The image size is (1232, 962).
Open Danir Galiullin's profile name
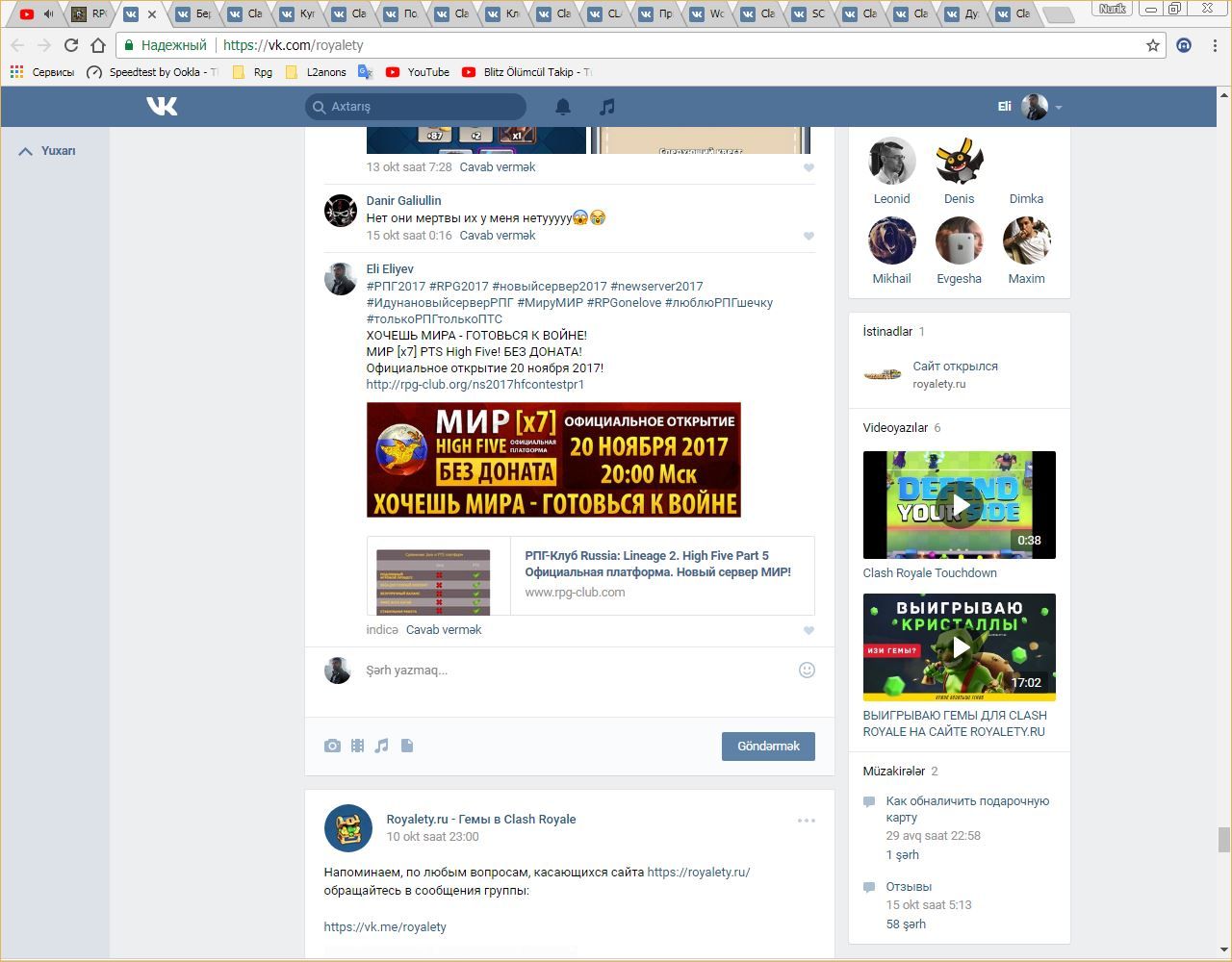coord(404,201)
